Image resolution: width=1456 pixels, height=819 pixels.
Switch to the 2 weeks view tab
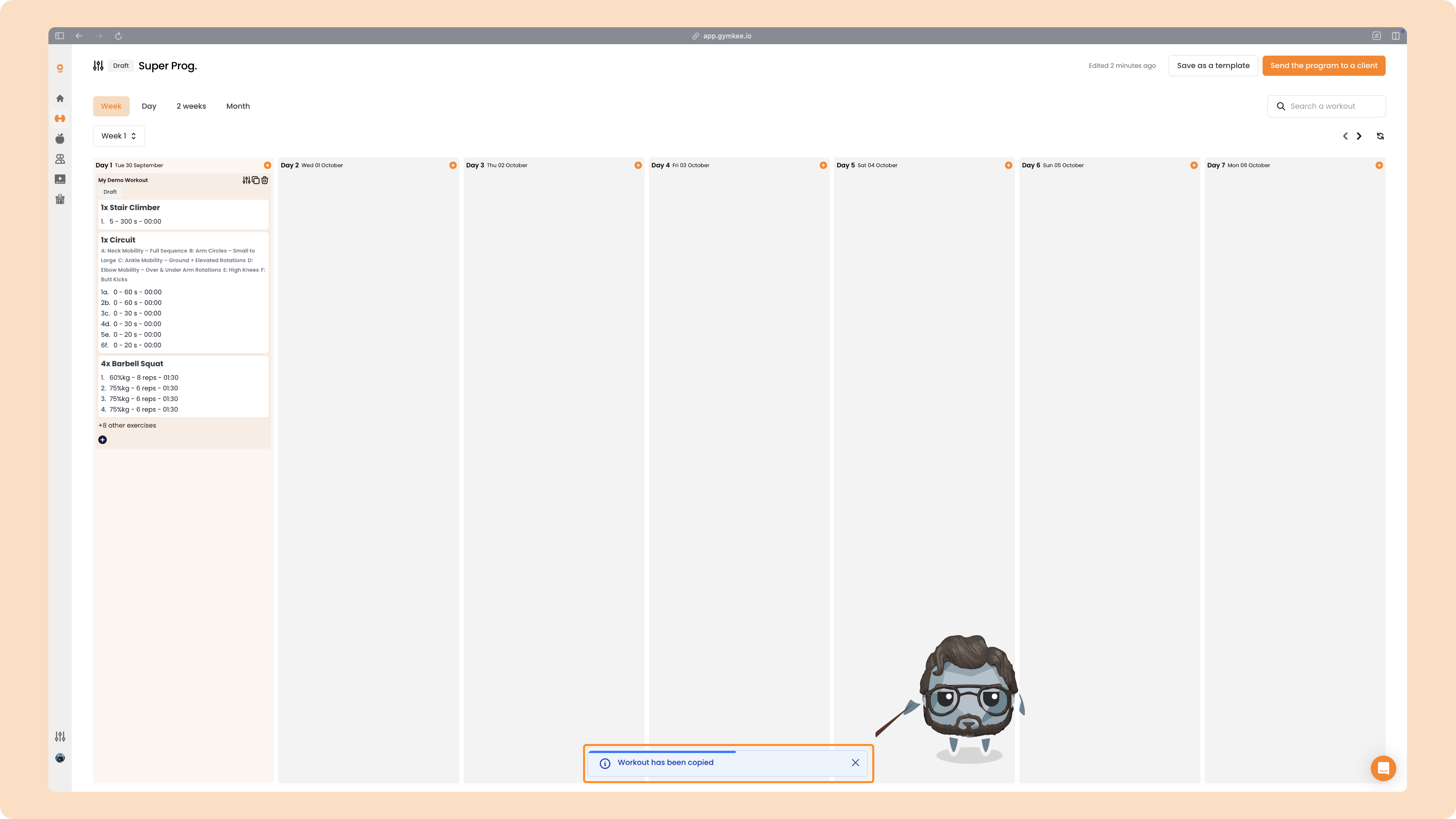[191, 106]
